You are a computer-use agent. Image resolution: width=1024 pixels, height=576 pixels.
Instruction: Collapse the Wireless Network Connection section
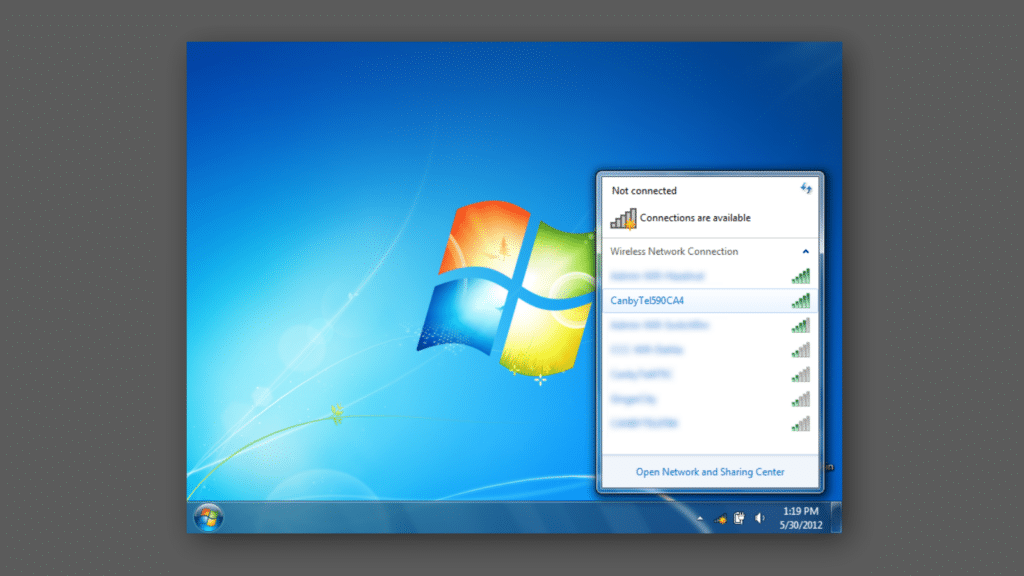(x=805, y=251)
